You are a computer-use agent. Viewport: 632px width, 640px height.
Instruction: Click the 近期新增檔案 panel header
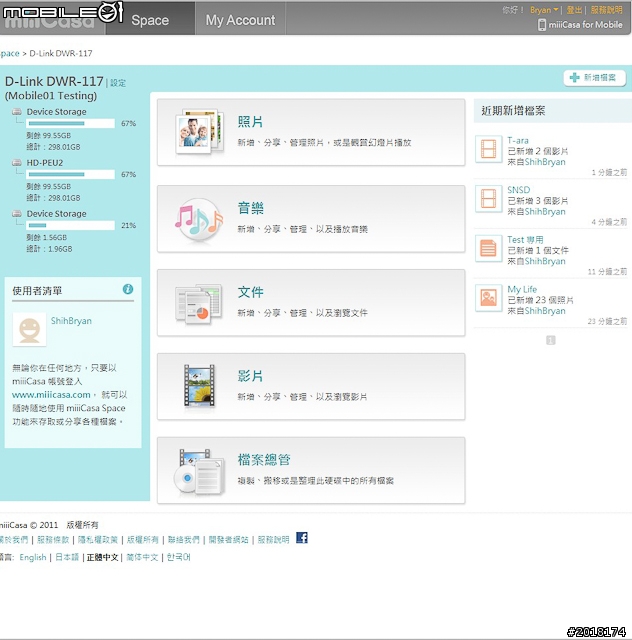pyautogui.click(x=553, y=111)
